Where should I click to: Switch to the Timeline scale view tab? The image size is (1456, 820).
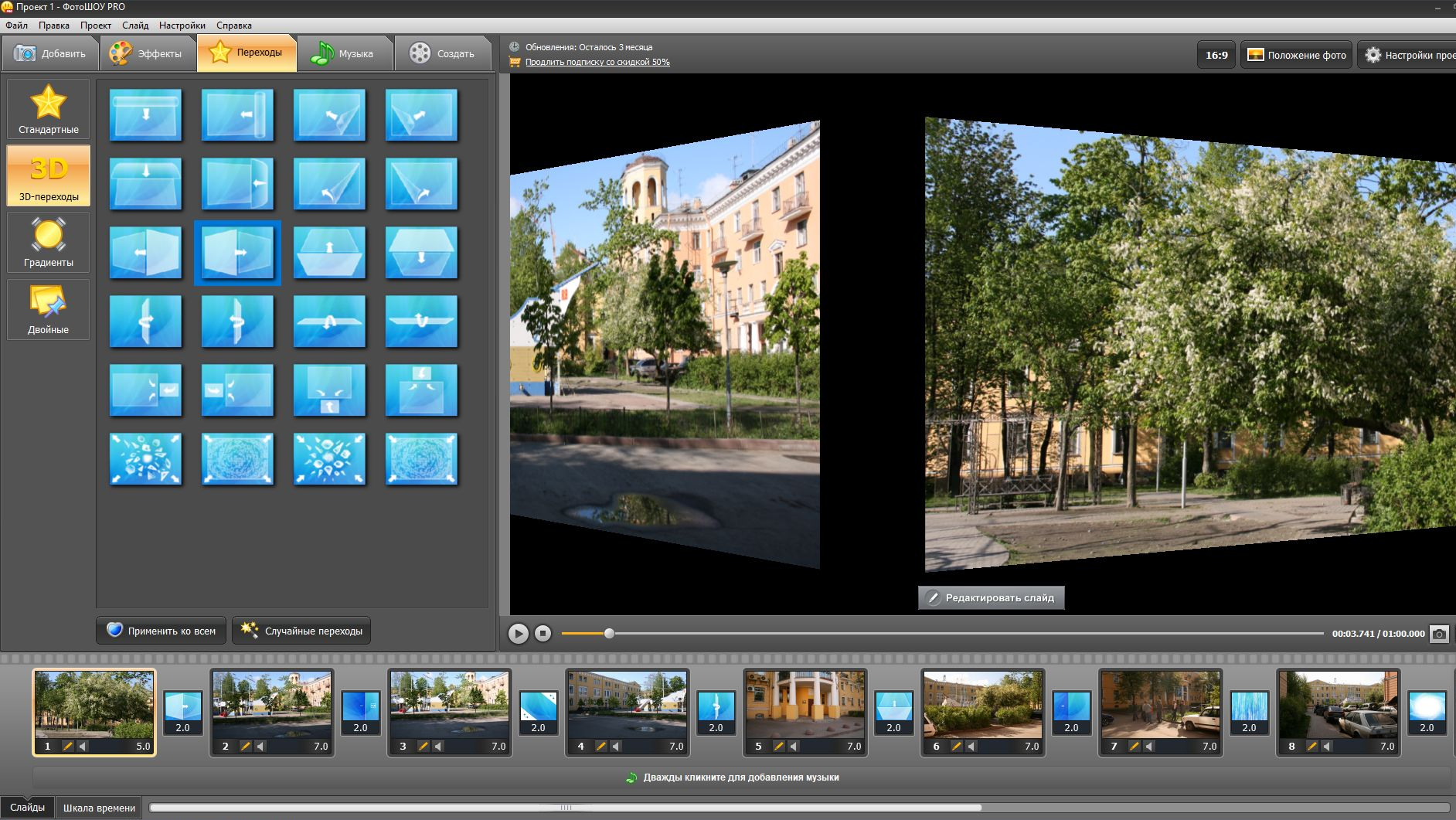click(x=99, y=808)
